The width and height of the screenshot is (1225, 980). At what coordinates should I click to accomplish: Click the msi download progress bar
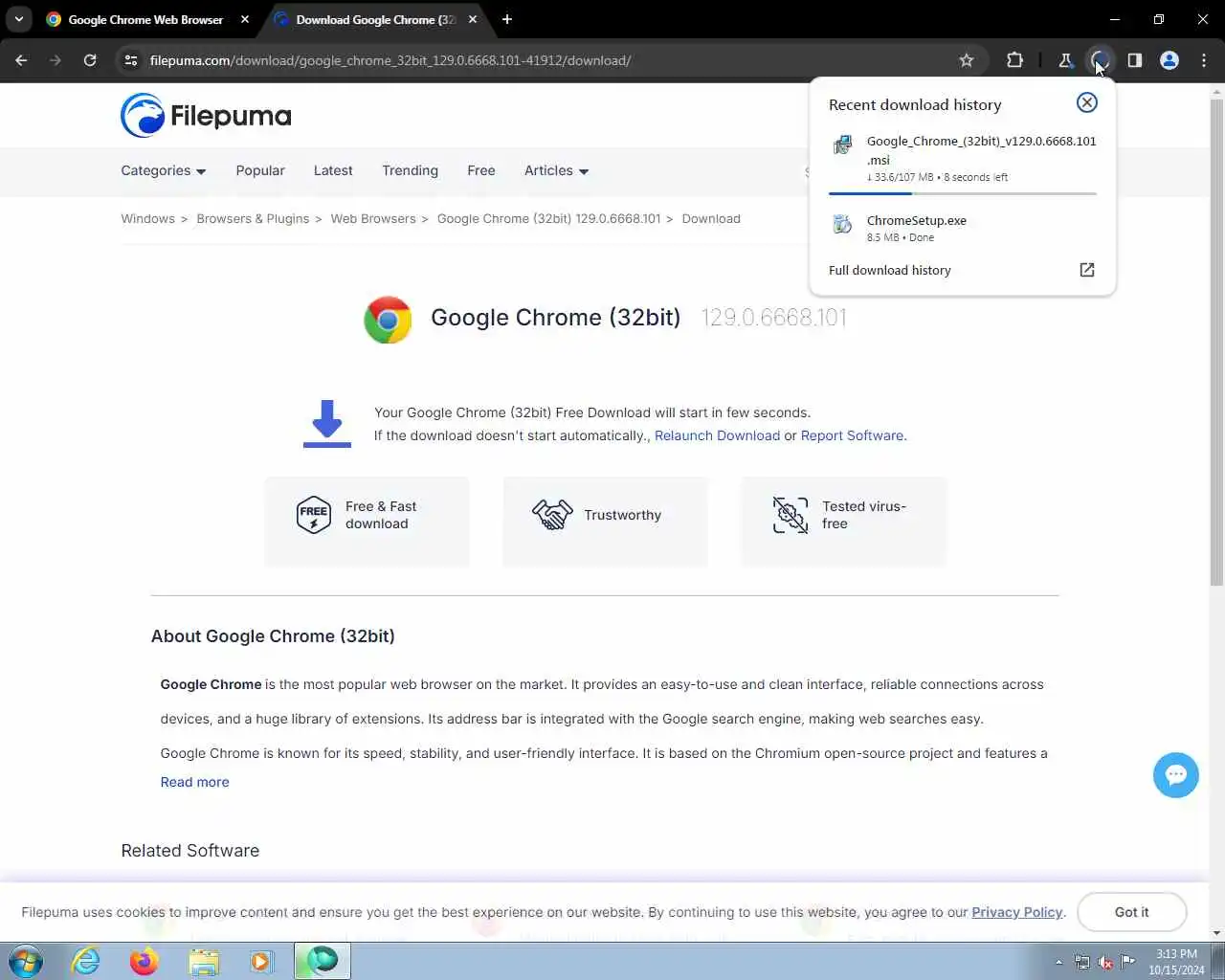(x=963, y=193)
